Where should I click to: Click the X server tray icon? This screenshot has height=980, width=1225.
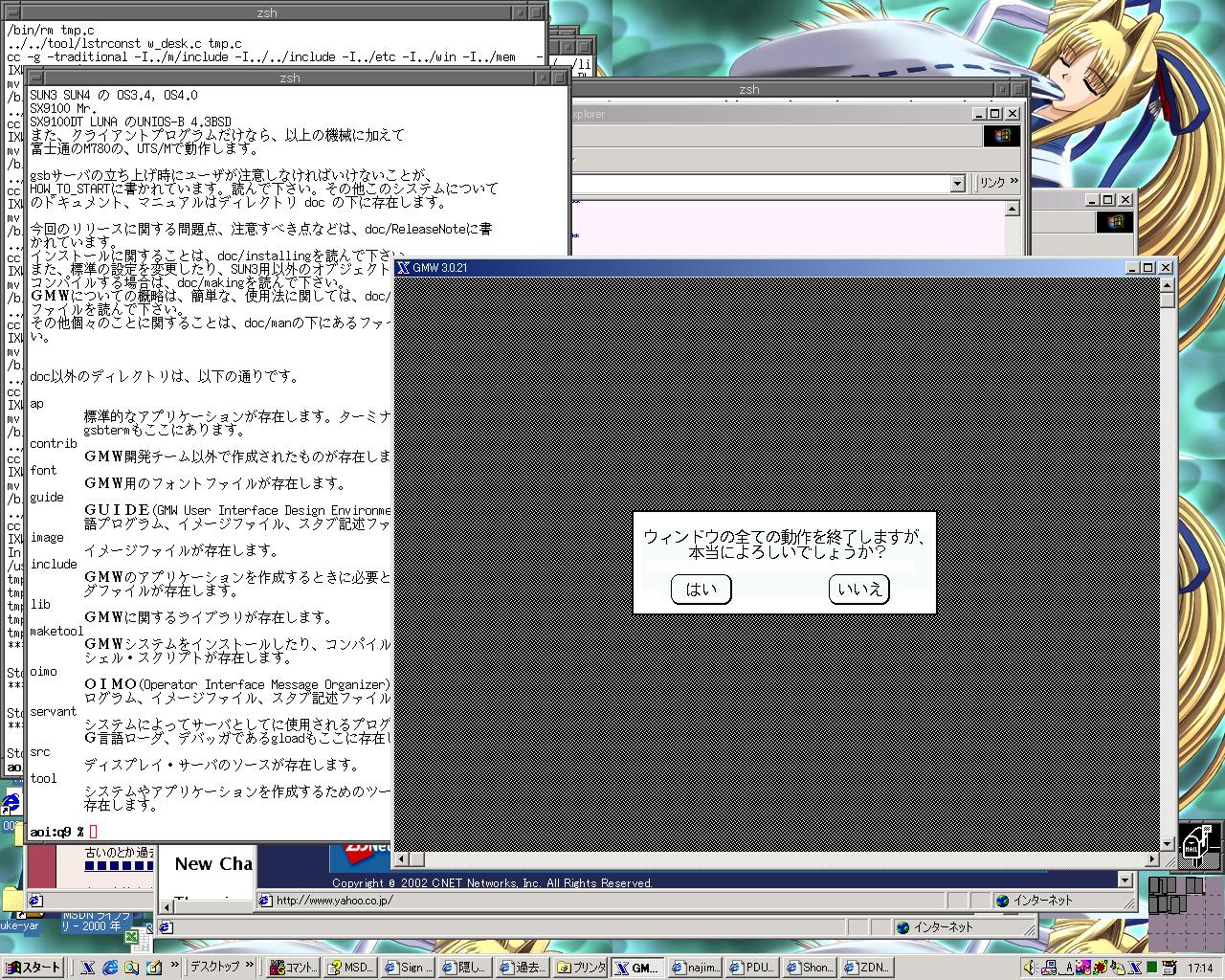[1136, 968]
